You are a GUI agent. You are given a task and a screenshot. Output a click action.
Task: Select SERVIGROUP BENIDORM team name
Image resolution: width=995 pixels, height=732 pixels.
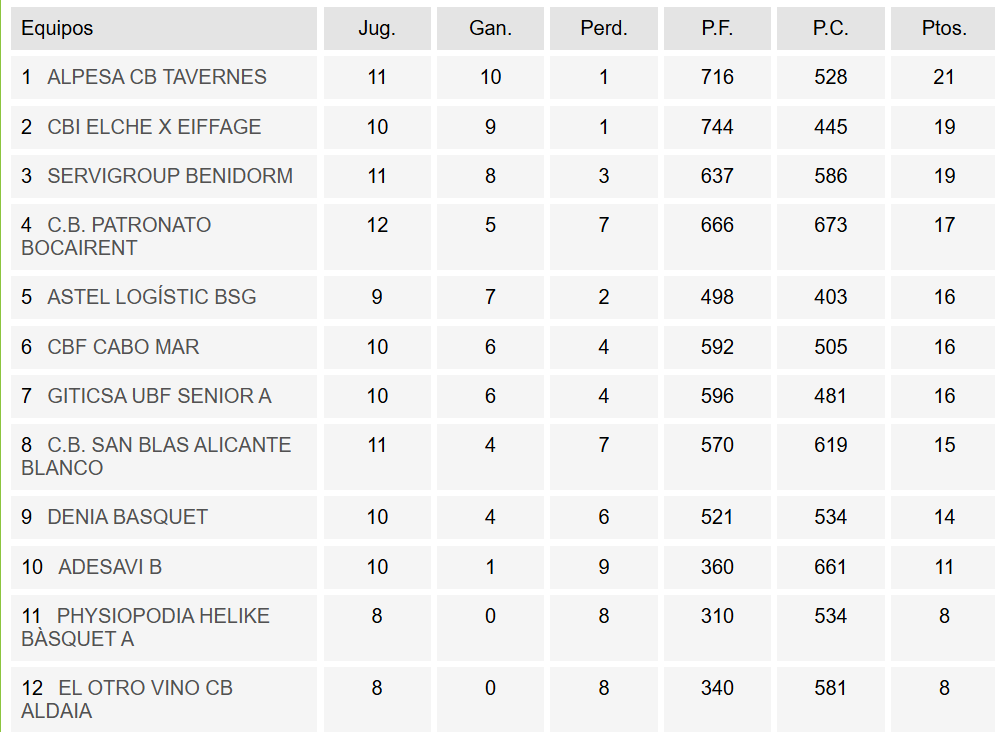pos(170,176)
